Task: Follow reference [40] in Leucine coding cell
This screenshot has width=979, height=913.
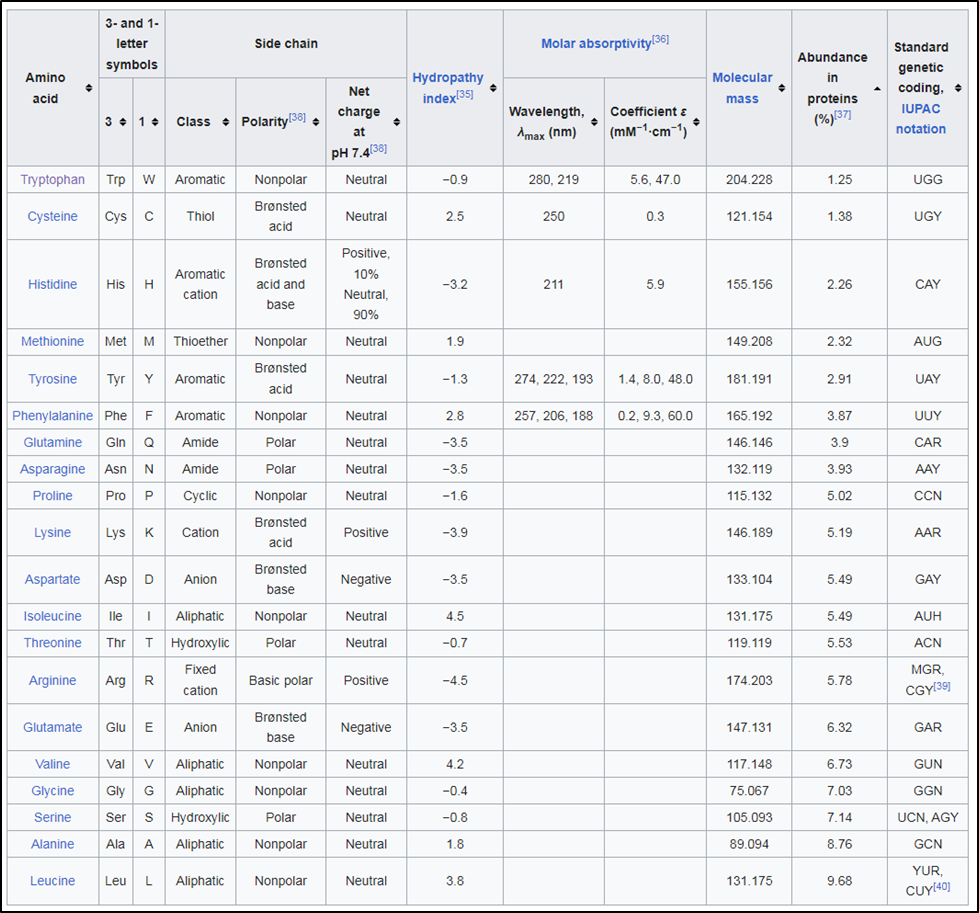Action: coord(942,886)
